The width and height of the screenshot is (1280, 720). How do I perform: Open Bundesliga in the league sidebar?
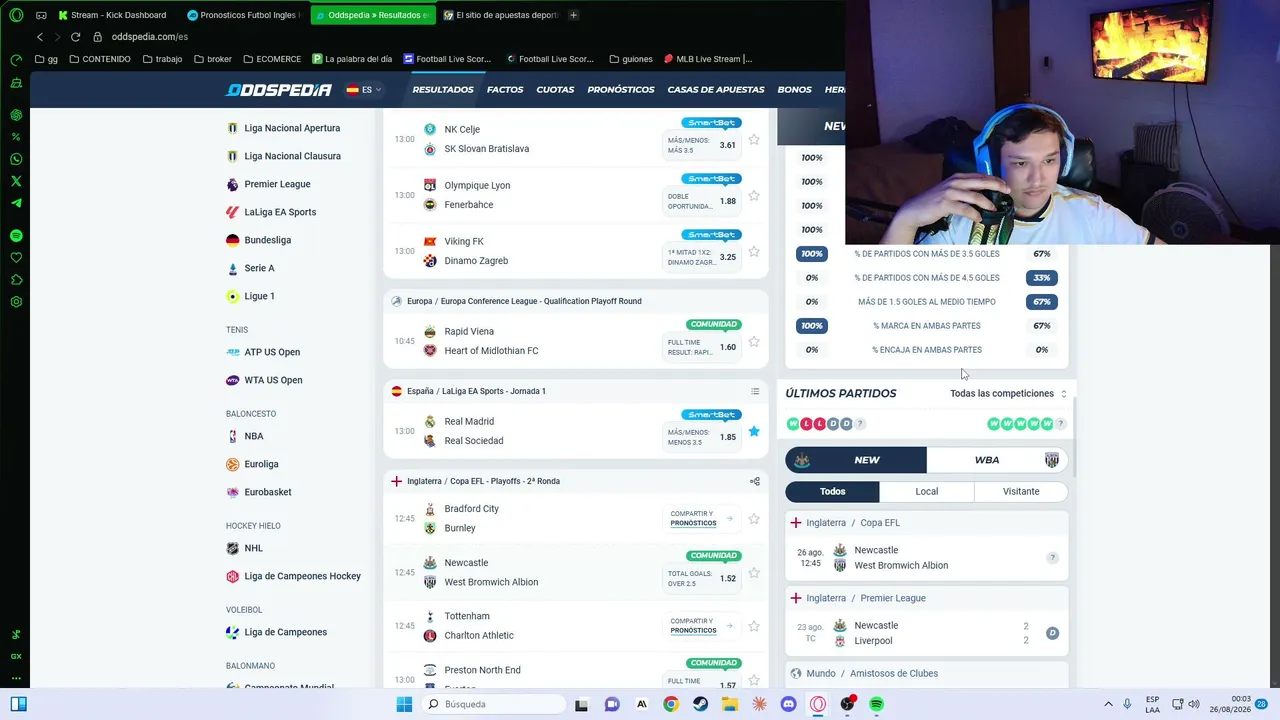[258, 240]
